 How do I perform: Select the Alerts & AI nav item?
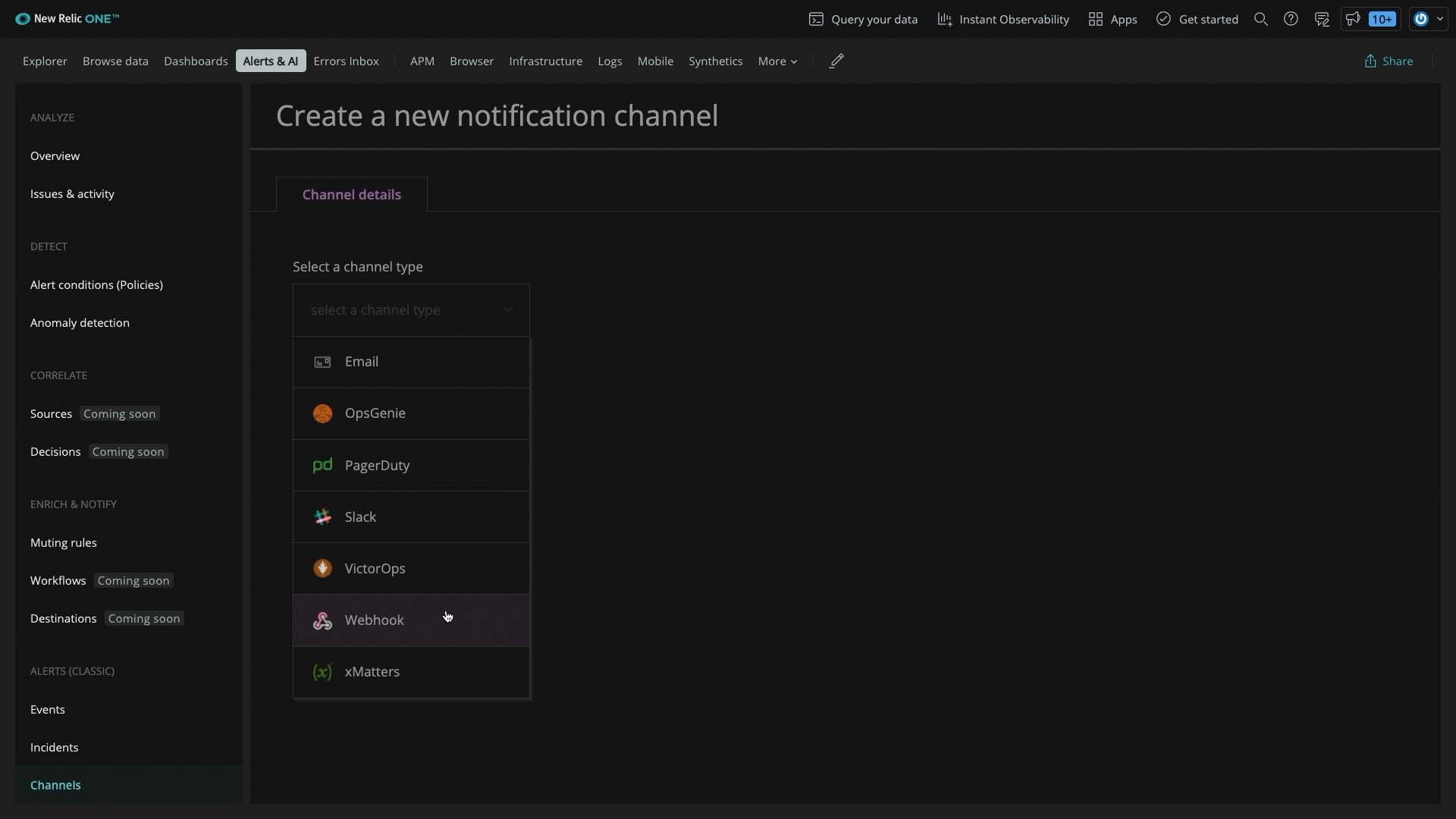271,61
